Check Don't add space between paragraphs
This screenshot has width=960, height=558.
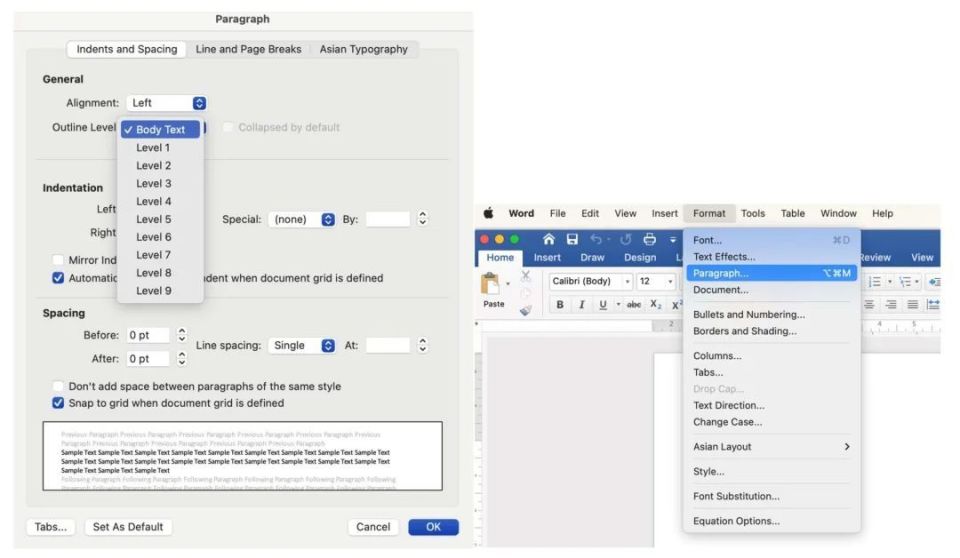coord(58,386)
